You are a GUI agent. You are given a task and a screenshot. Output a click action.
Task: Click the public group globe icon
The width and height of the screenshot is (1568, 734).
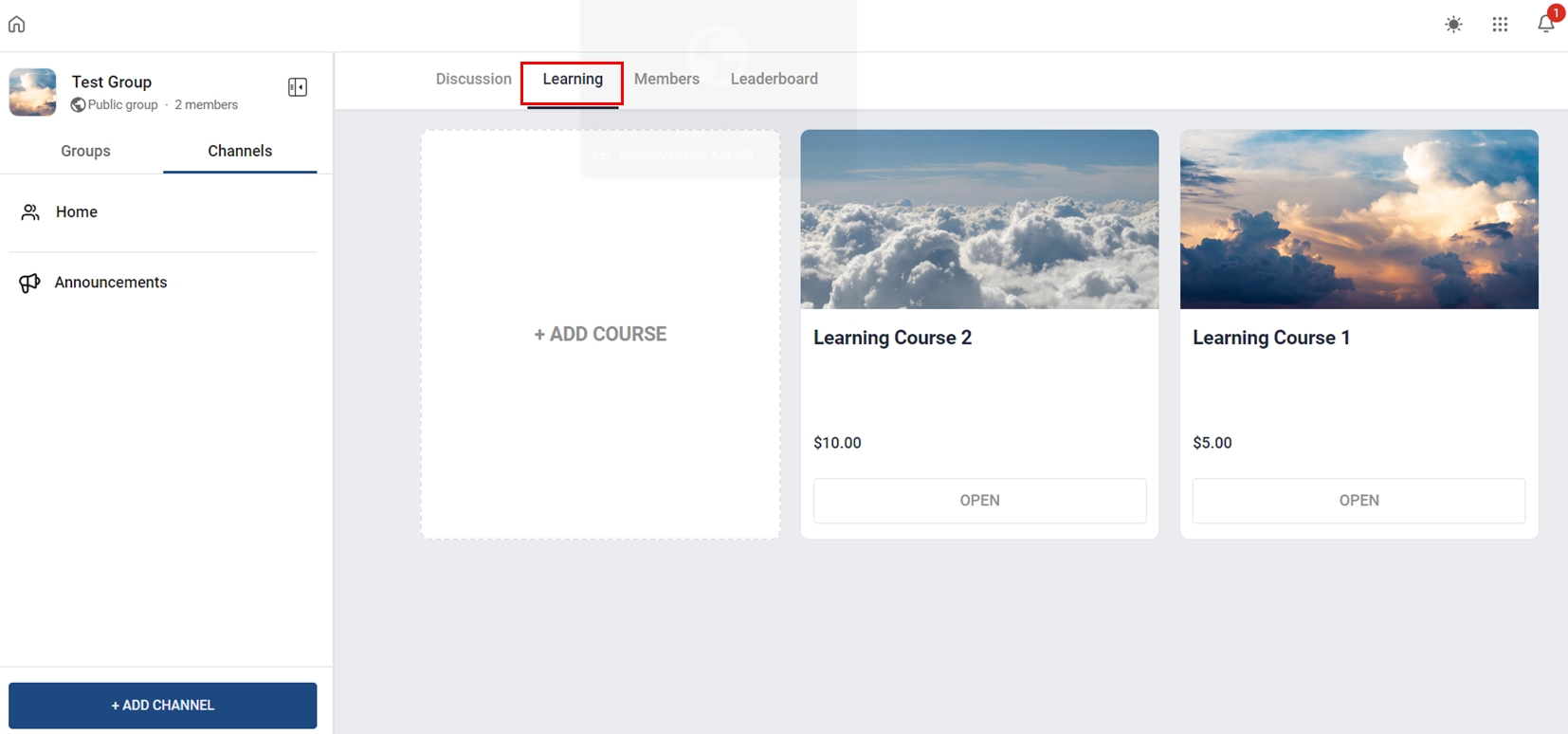[x=78, y=105]
